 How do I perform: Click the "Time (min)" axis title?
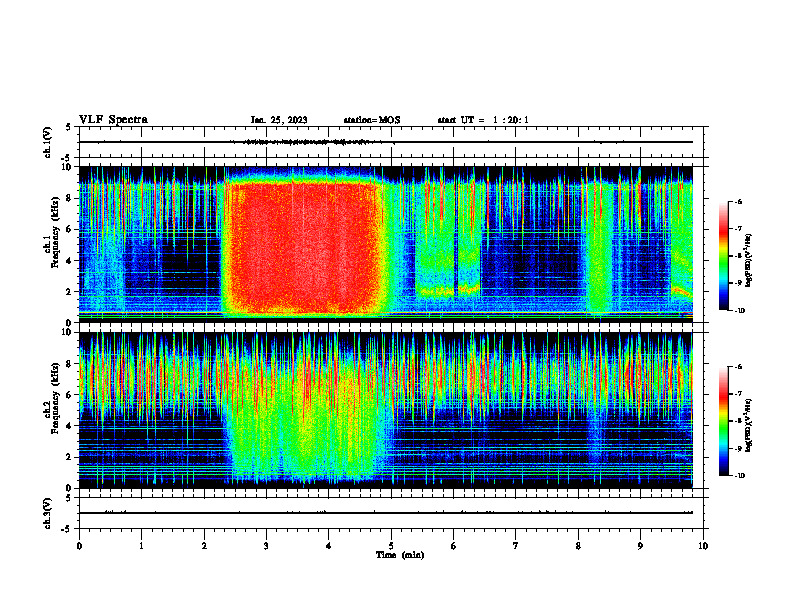click(x=400, y=555)
